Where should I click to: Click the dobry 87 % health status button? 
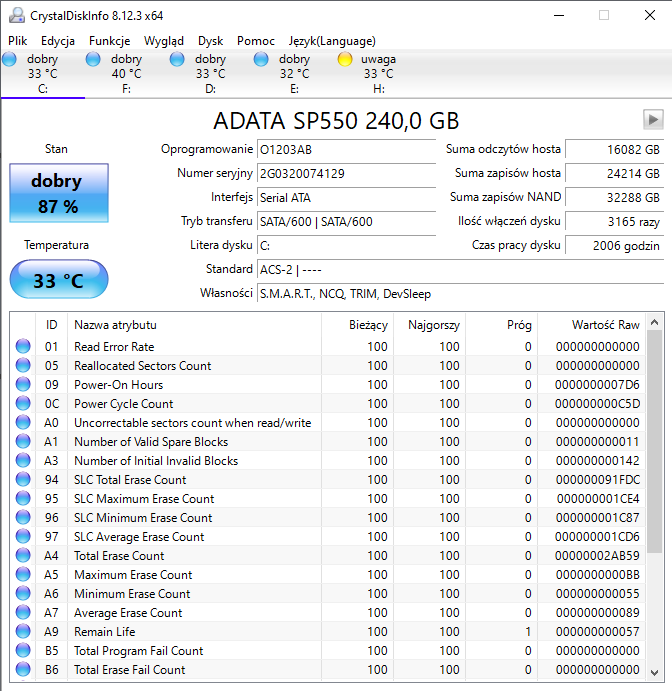click(x=59, y=193)
